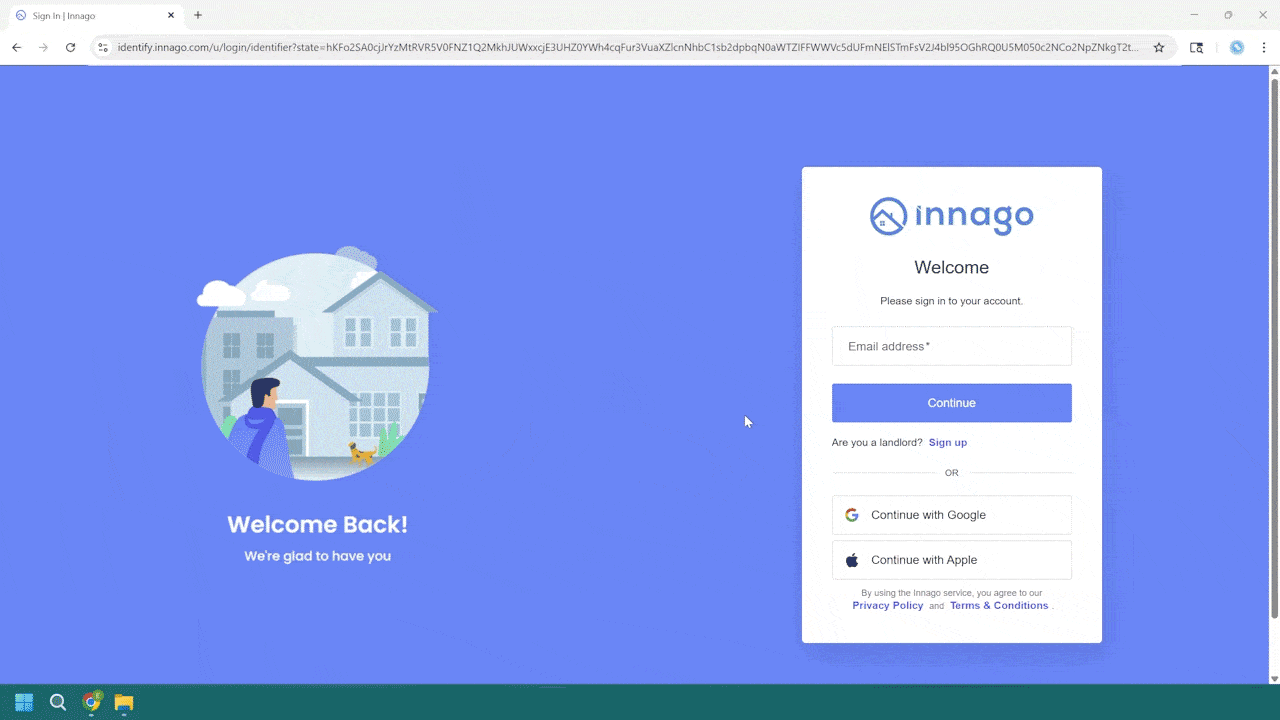1280x720 pixels.
Task: Open a new browser tab
Action: [x=198, y=15]
